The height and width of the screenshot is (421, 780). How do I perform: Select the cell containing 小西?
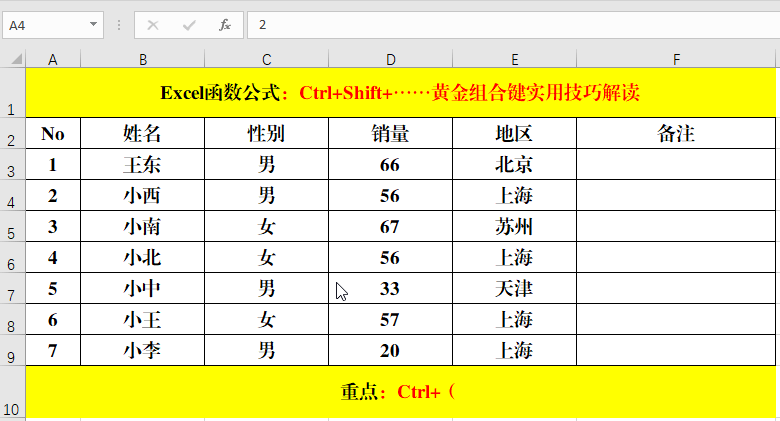pos(142,195)
